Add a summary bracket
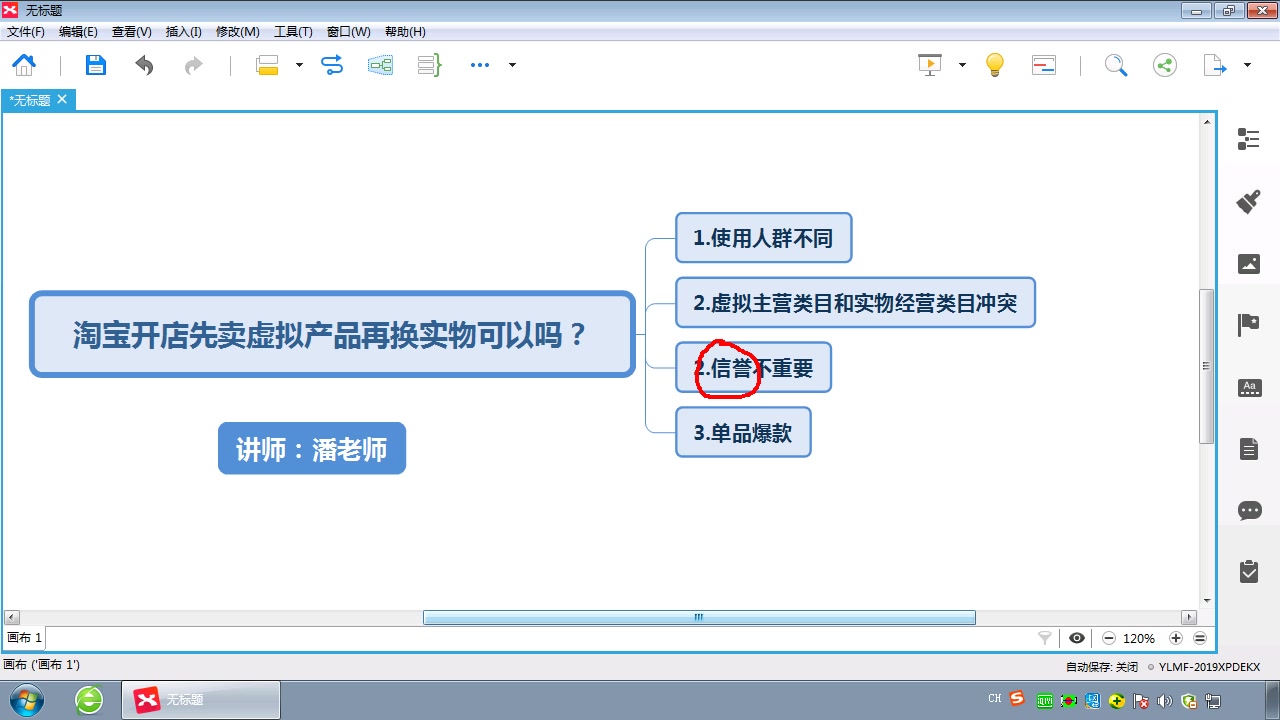This screenshot has height=720, width=1280. [430, 65]
